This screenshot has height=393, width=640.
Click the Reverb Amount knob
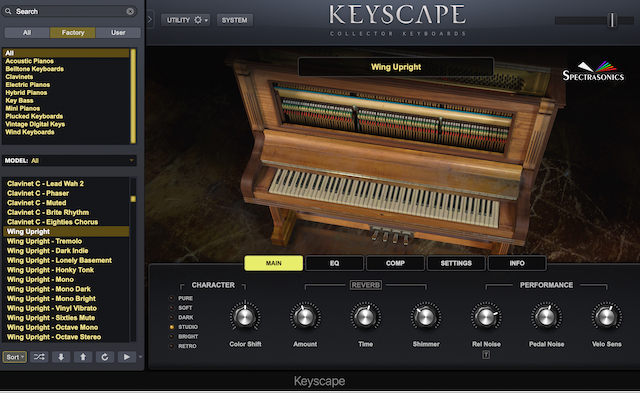305,317
